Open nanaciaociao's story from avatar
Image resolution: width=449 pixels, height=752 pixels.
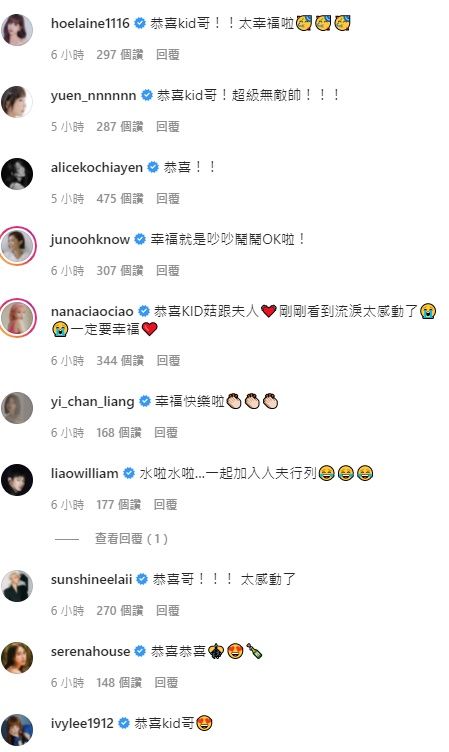click(x=17, y=317)
